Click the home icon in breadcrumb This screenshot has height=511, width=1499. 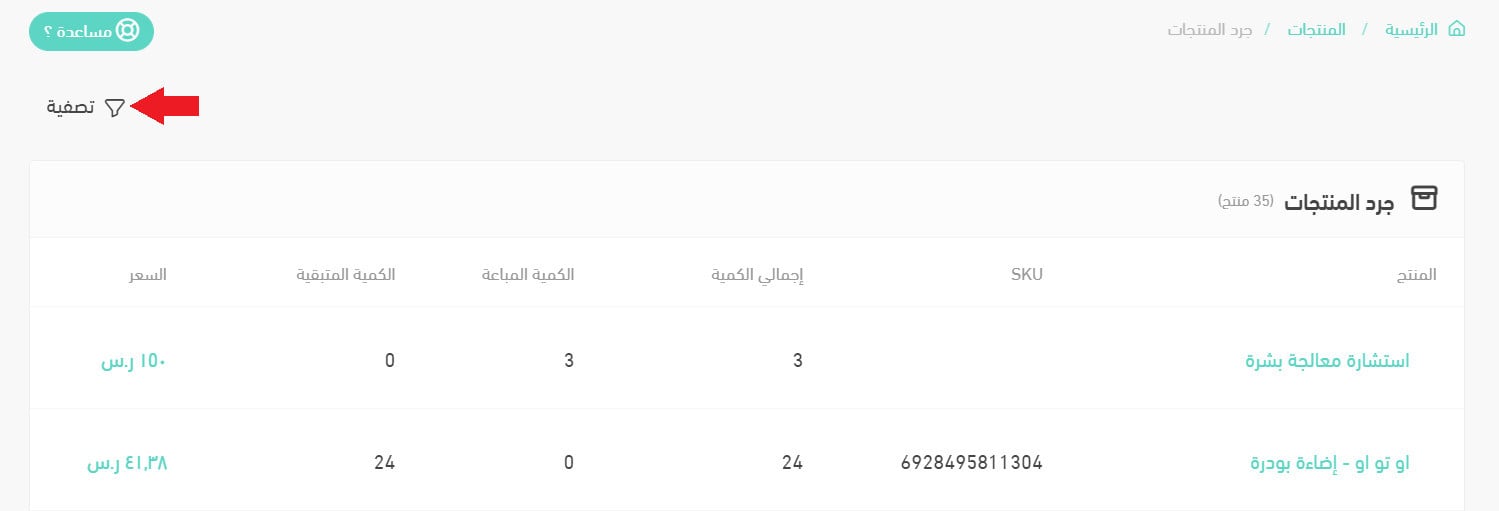1456,29
